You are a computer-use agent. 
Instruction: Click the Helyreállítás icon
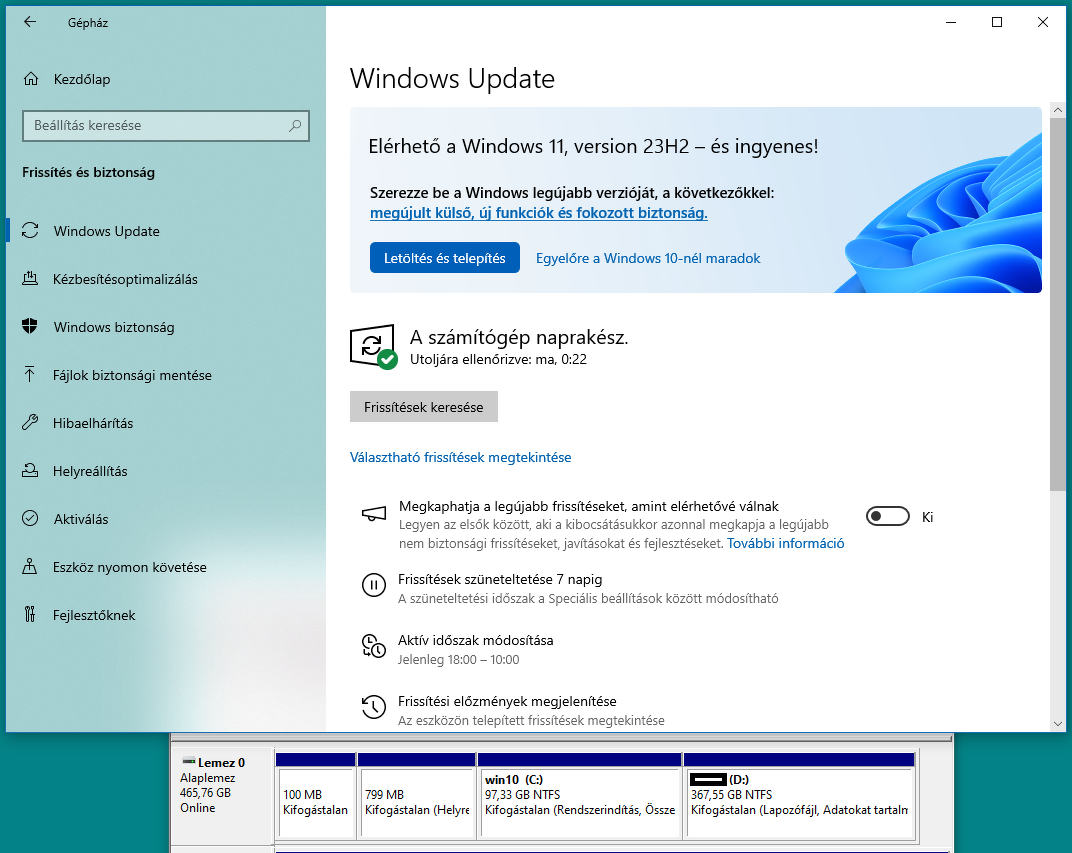click(x=30, y=470)
